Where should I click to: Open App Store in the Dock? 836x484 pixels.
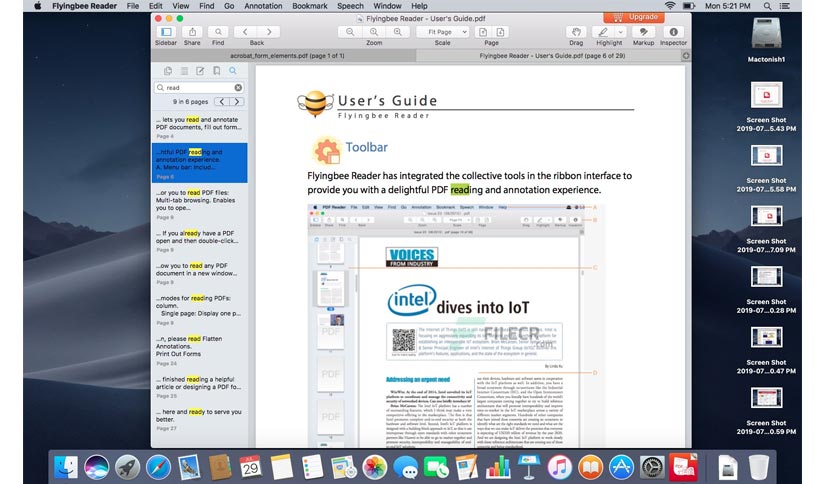click(x=622, y=467)
